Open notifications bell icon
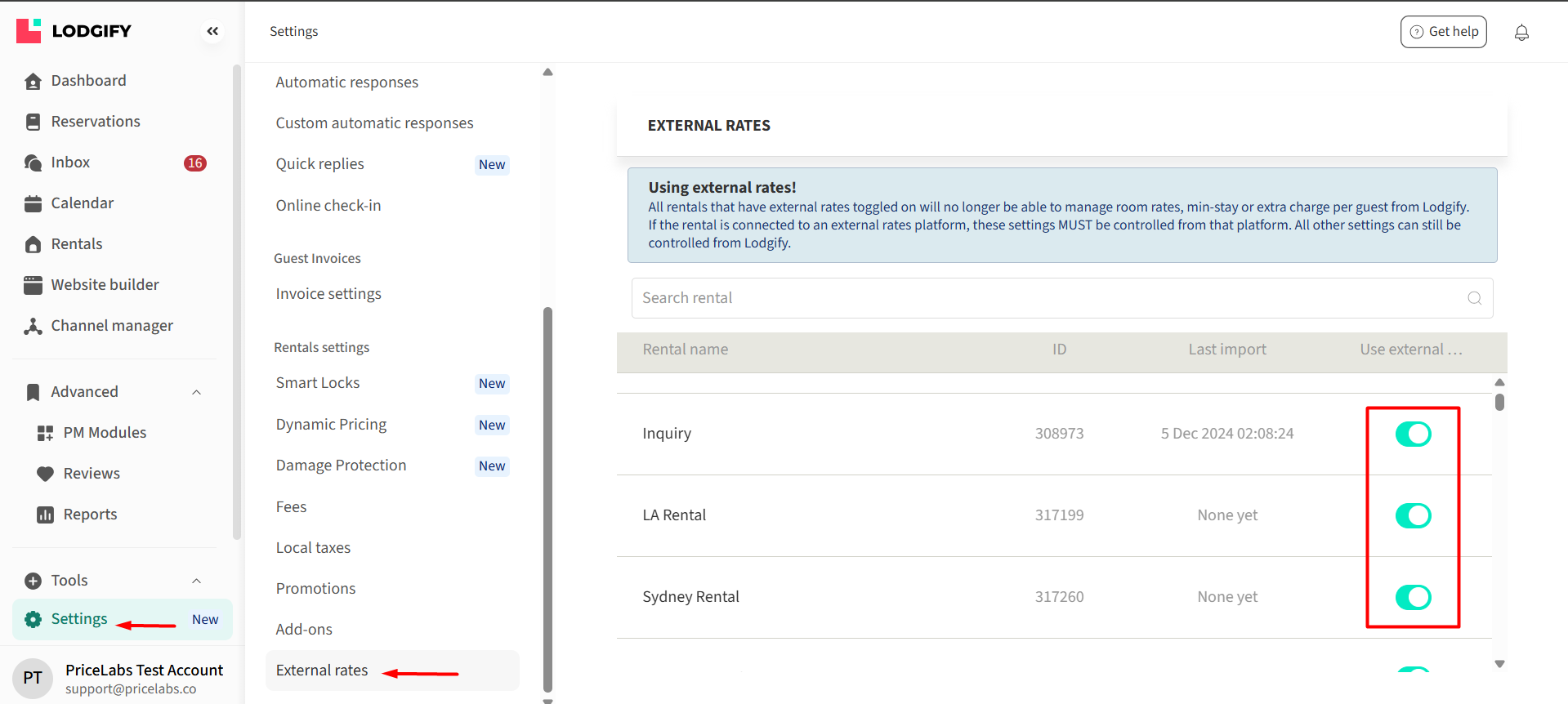 point(1521,33)
